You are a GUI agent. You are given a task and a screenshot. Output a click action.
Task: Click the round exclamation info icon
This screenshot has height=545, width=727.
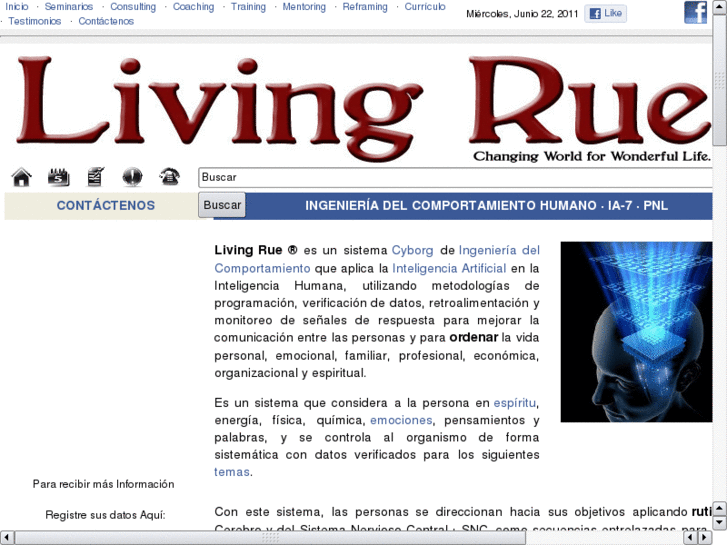coord(132,177)
